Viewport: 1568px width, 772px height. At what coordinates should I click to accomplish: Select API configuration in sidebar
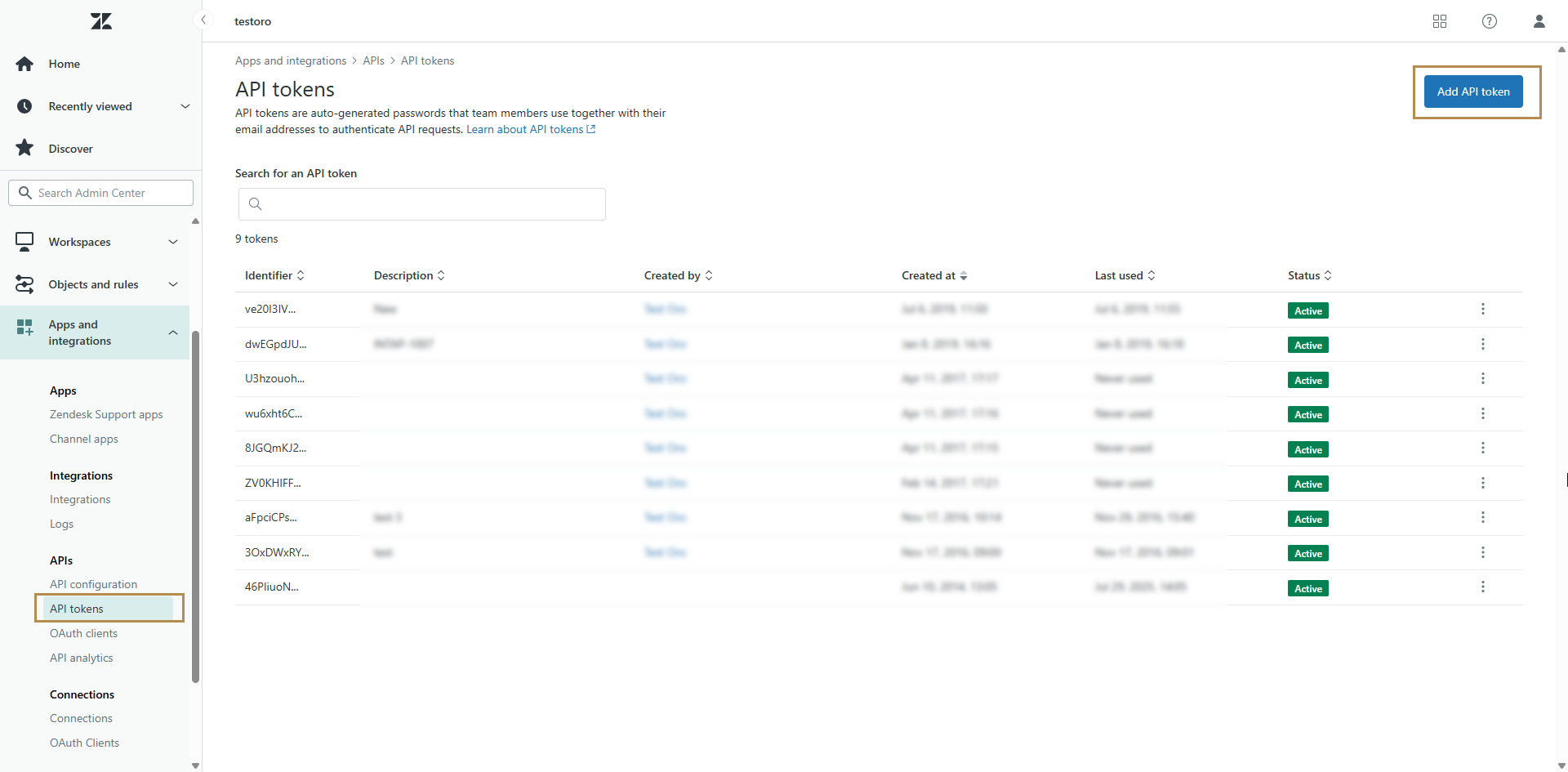point(93,584)
